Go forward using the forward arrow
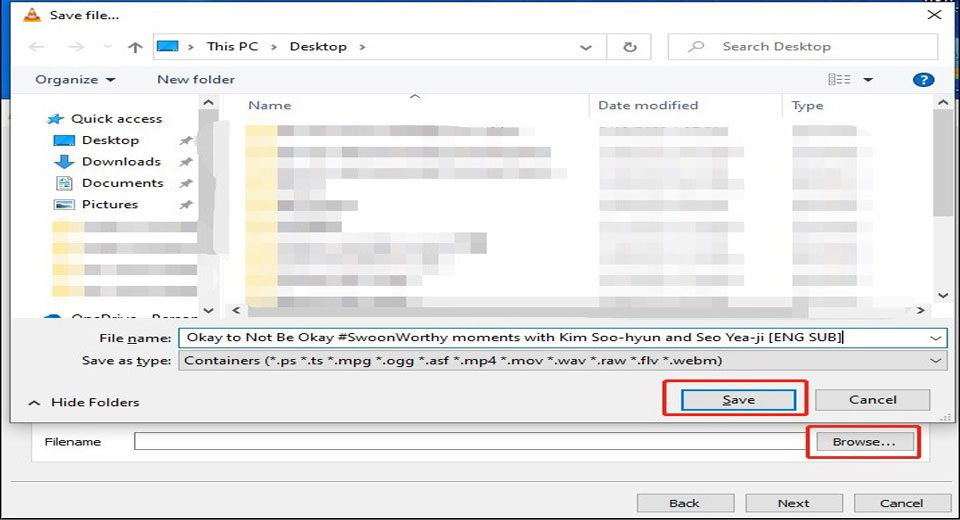Image resolution: width=960 pixels, height=520 pixels. point(75,47)
